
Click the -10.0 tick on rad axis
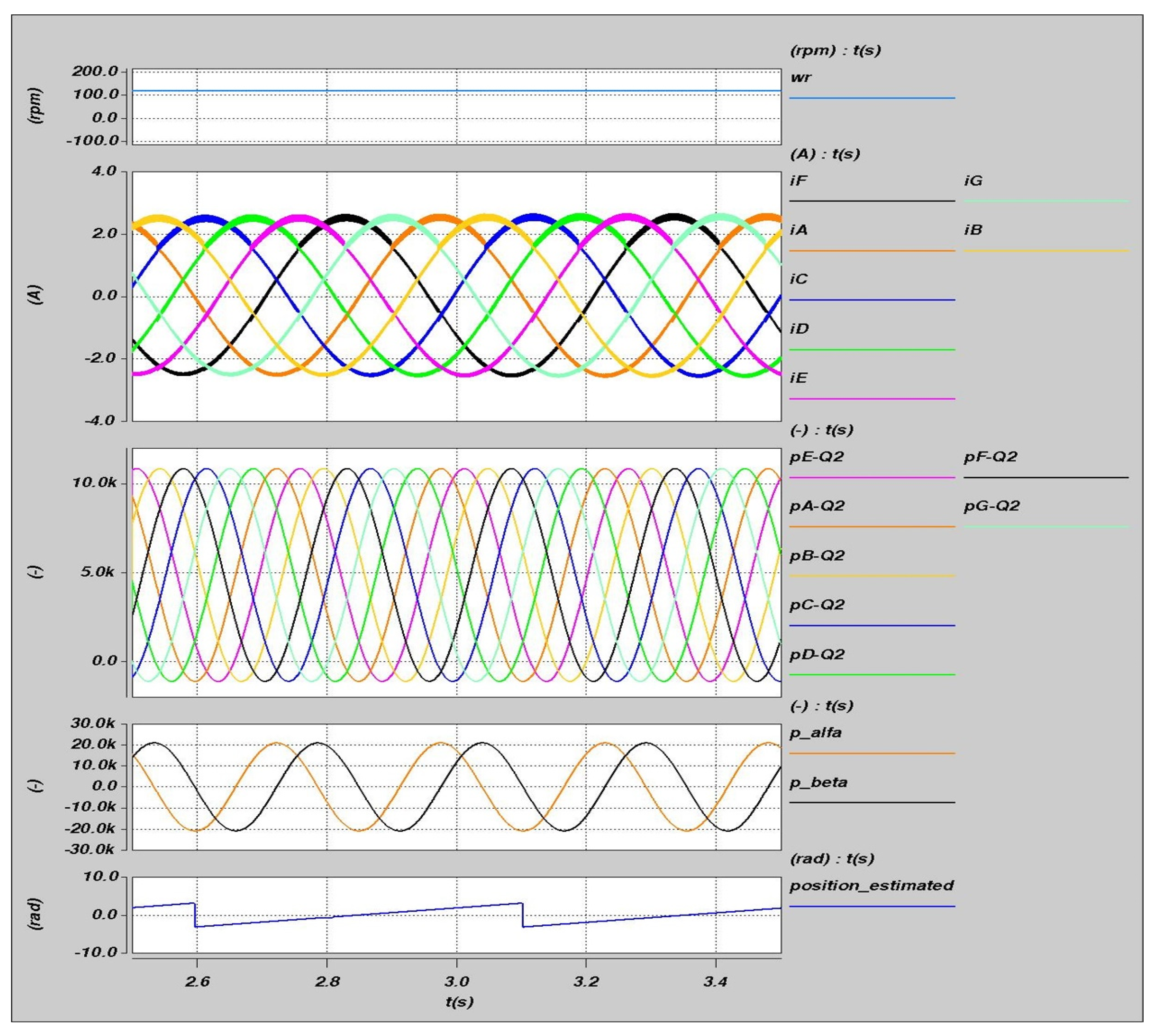[97, 952]
